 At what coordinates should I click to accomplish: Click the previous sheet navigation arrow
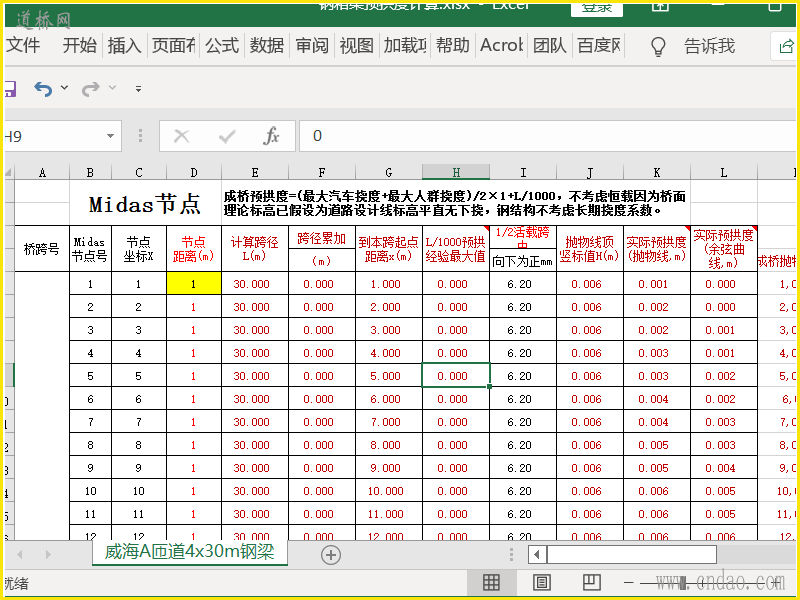[20, 554]
